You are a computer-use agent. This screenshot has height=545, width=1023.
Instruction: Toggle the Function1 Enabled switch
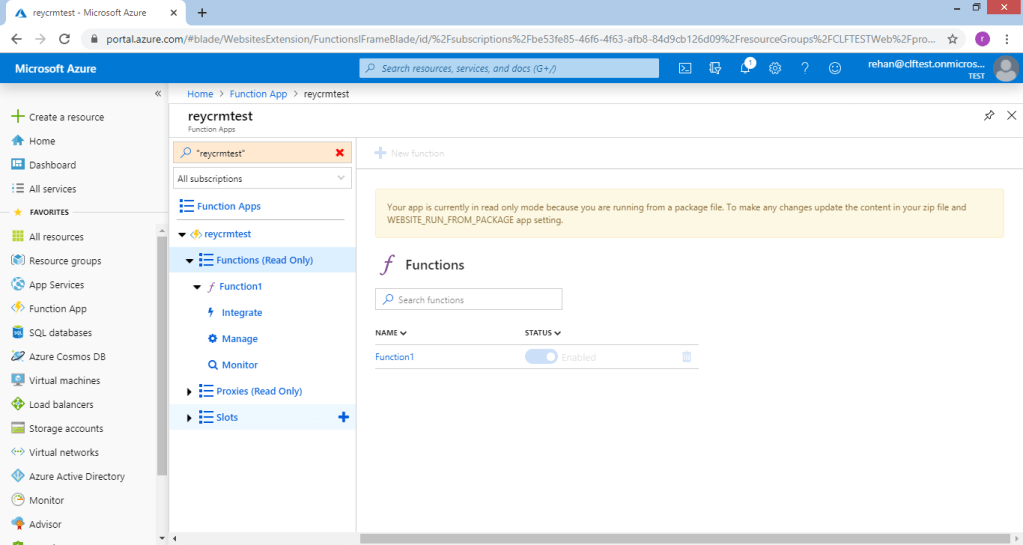[541, 357]
